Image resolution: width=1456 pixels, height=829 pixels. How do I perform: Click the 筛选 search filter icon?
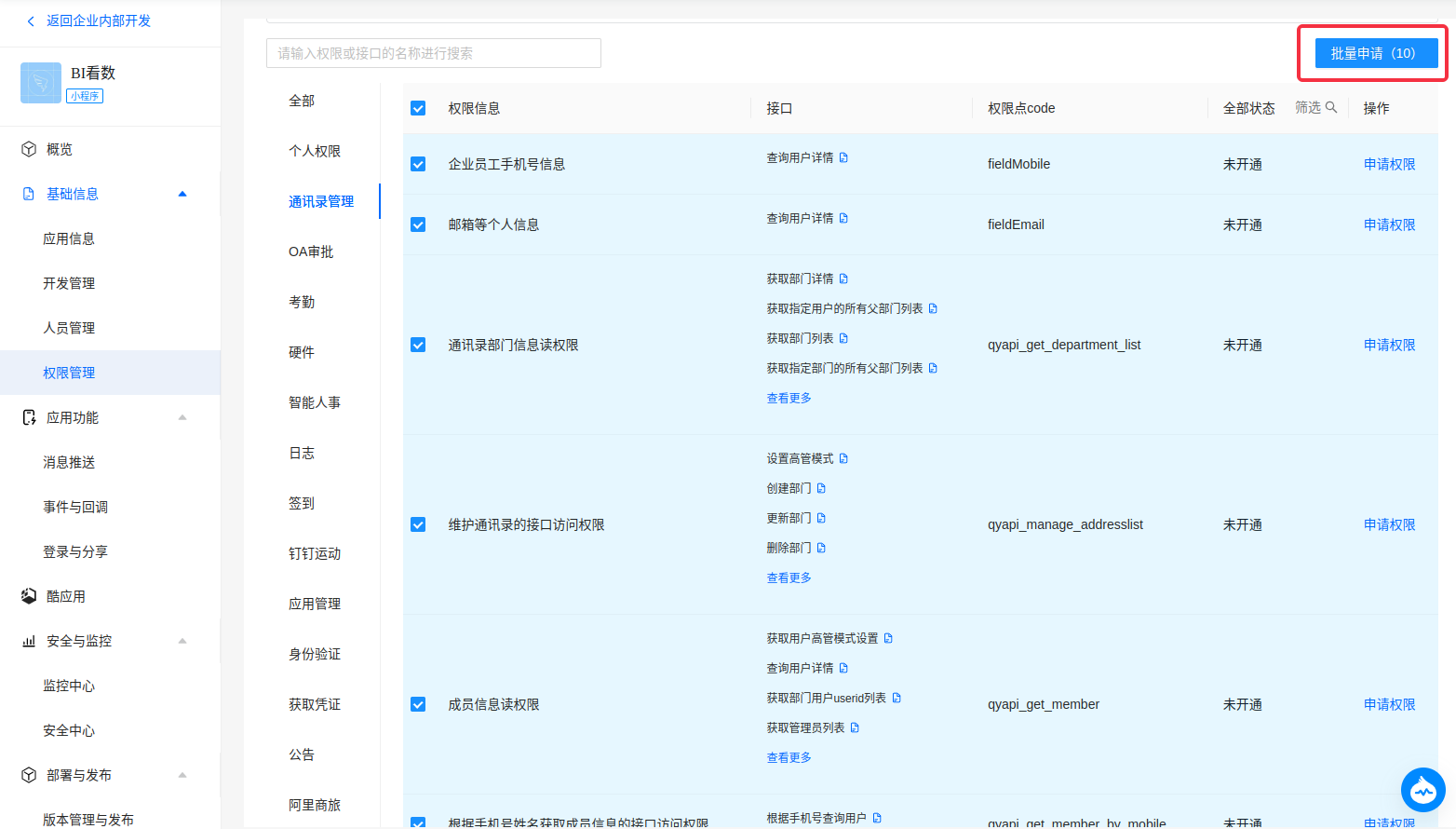pyautogui.click(x=1331, y=107)
